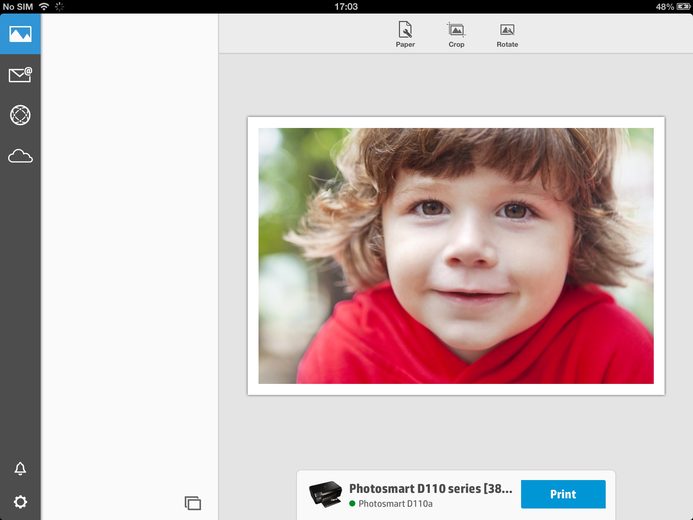
Task: Open settings gear icon
Action: pyautogui.click(x=20, y=502)
